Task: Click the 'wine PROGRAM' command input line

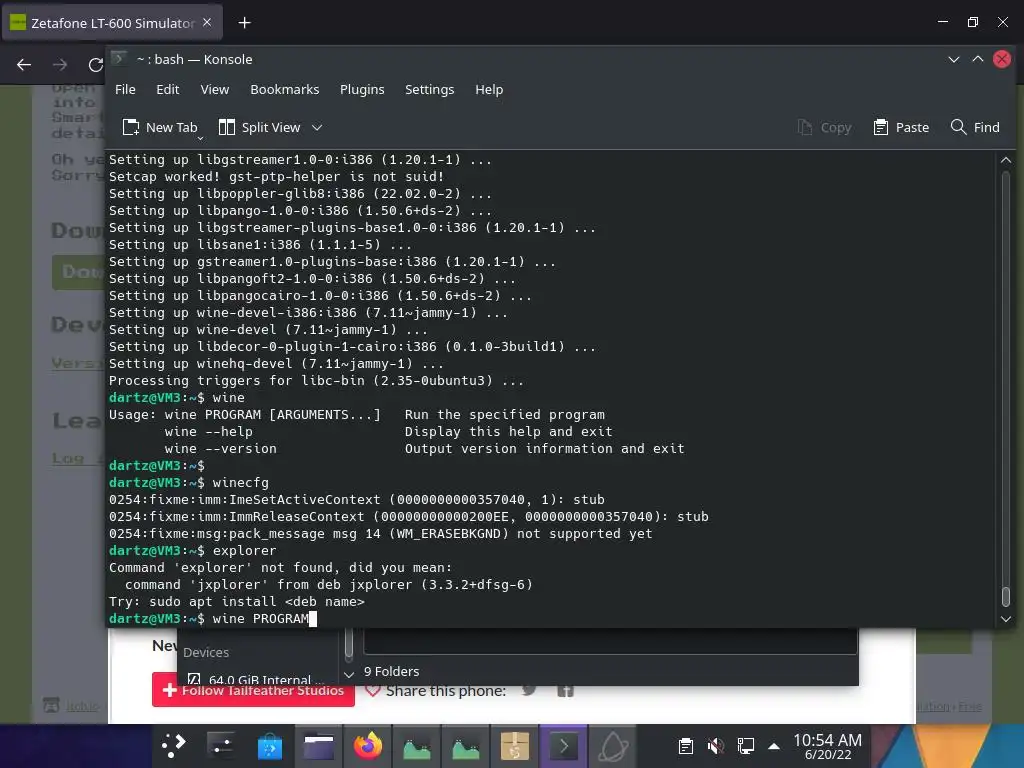Action: click(213, 618)
